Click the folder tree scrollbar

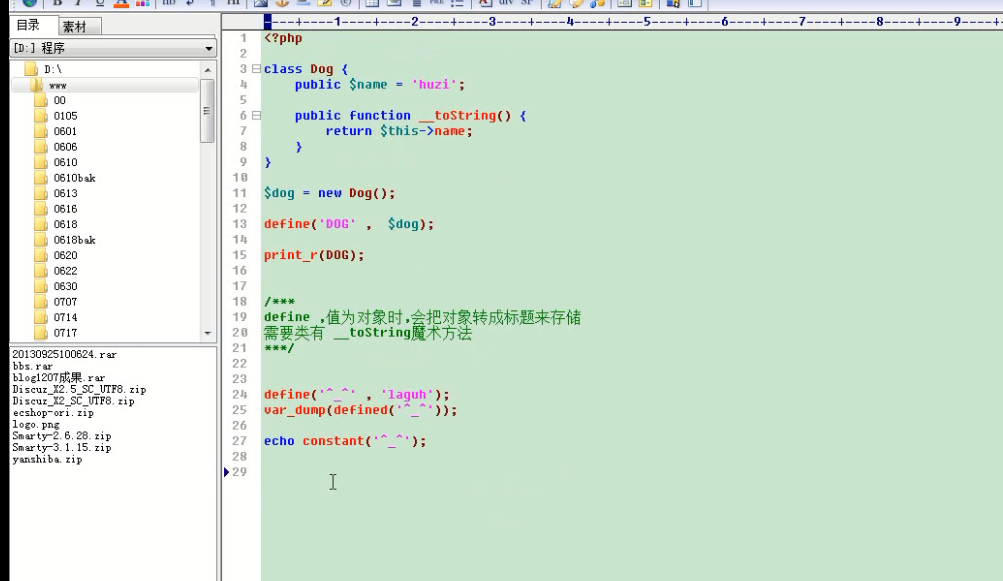tap(210, 110)
